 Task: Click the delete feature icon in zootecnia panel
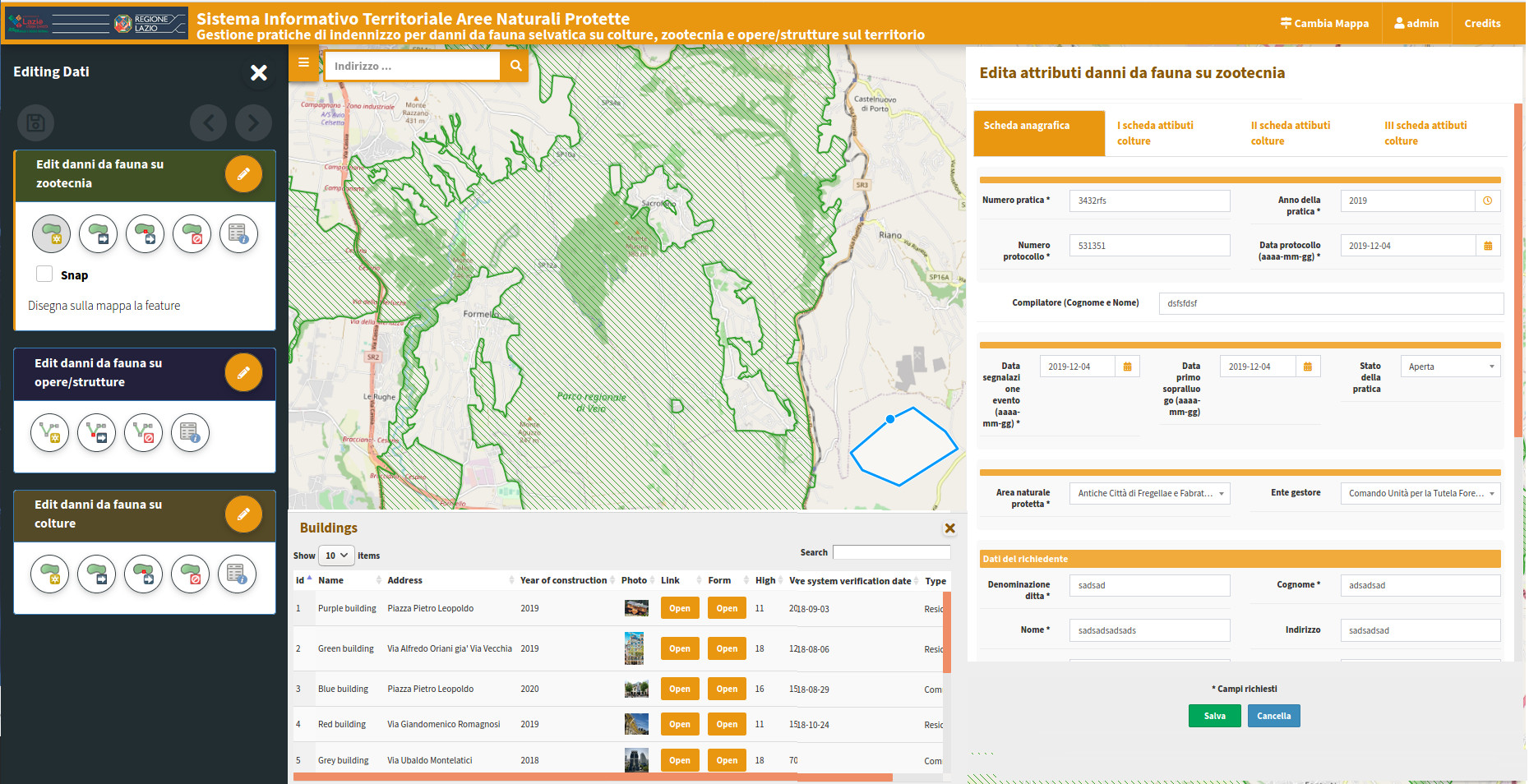coord(192,233)
